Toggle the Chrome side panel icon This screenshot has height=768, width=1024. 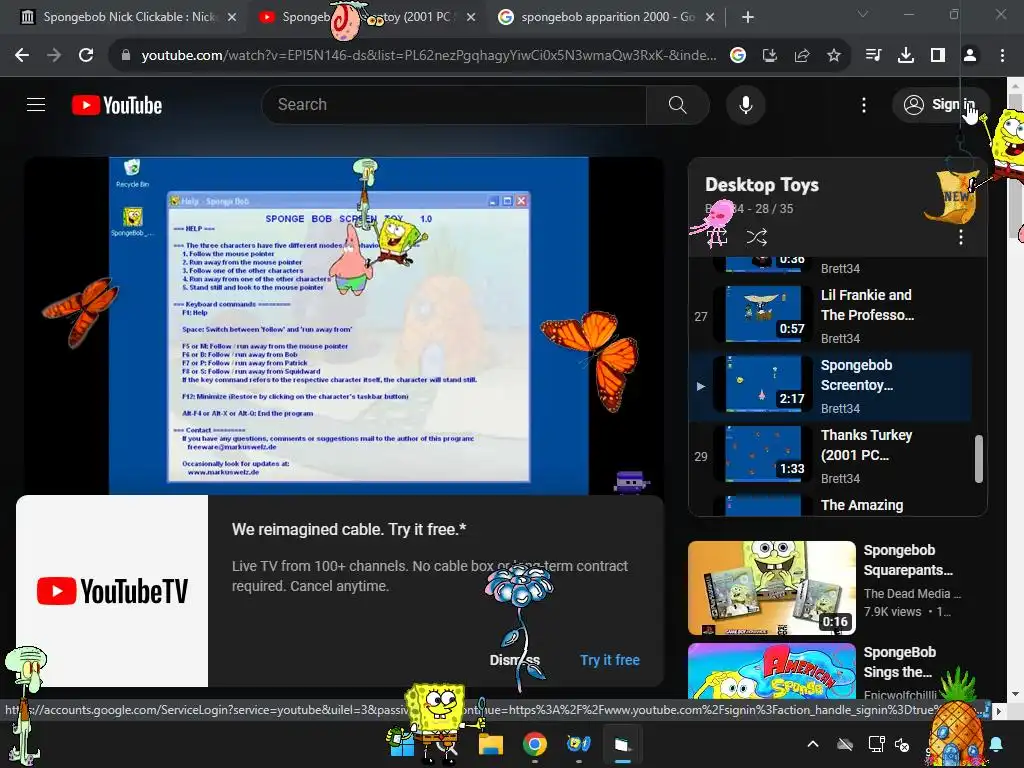[x=938, y=56]
